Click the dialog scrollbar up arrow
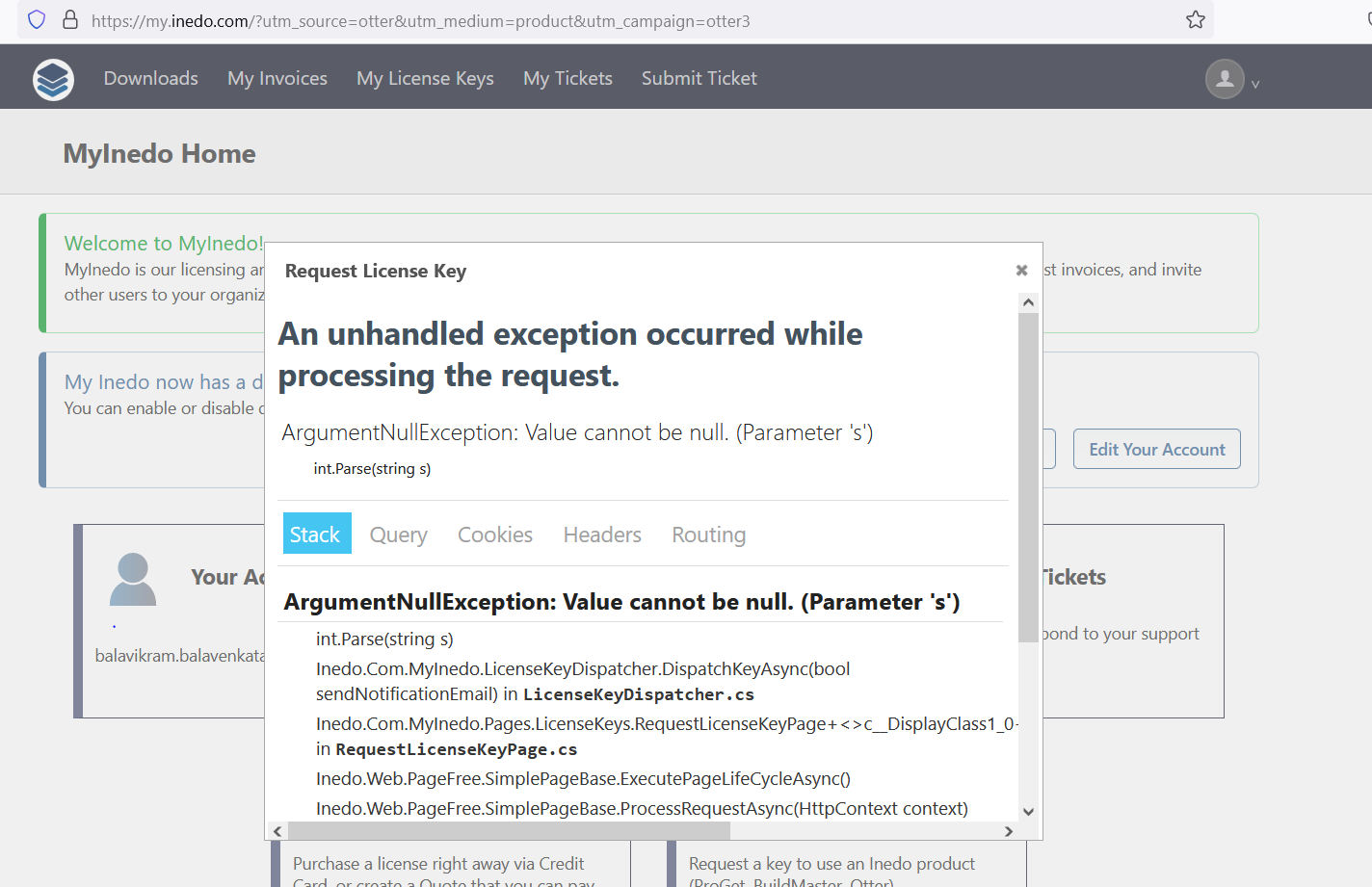Image resolution: width=1372 pixels, height=887 pixels. 1028,302
